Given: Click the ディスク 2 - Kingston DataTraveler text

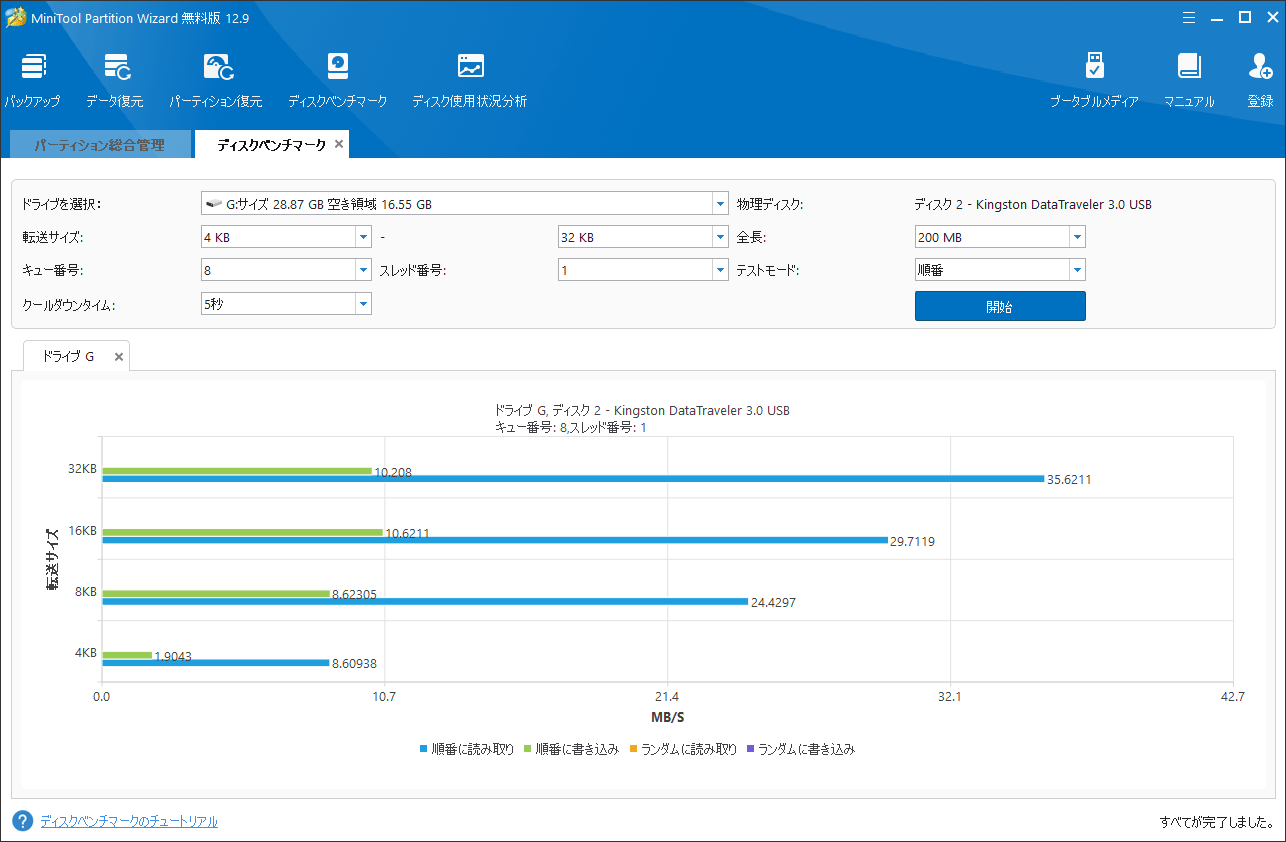Looking at the screenshot, I should coord(1032,204).
